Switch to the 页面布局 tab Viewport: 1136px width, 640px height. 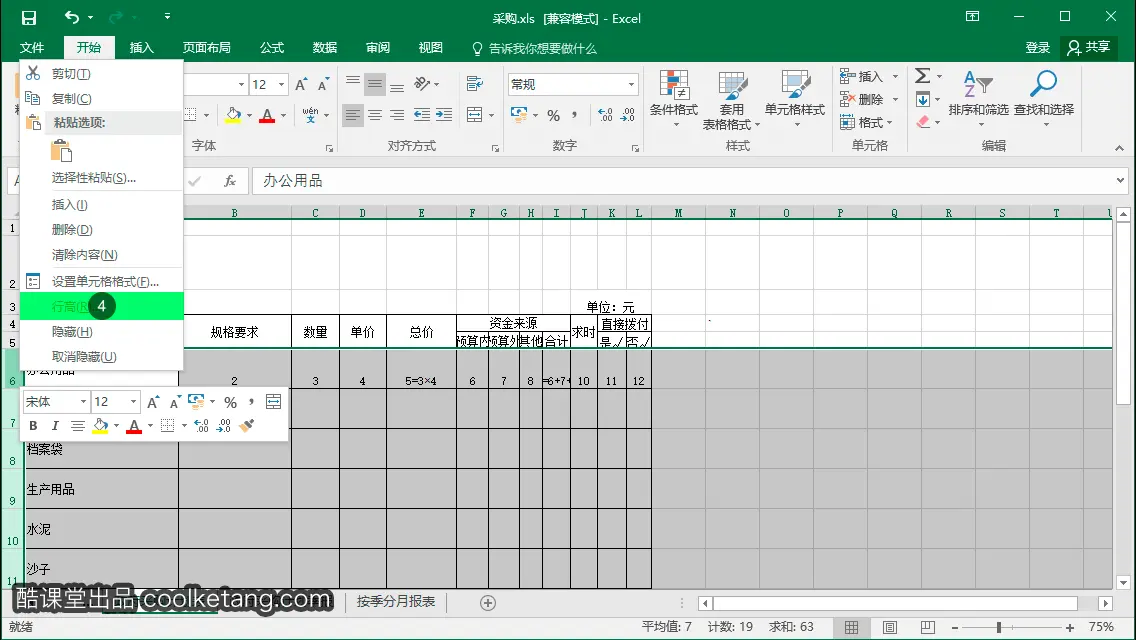pyautogui.click(x=206, y=48)
